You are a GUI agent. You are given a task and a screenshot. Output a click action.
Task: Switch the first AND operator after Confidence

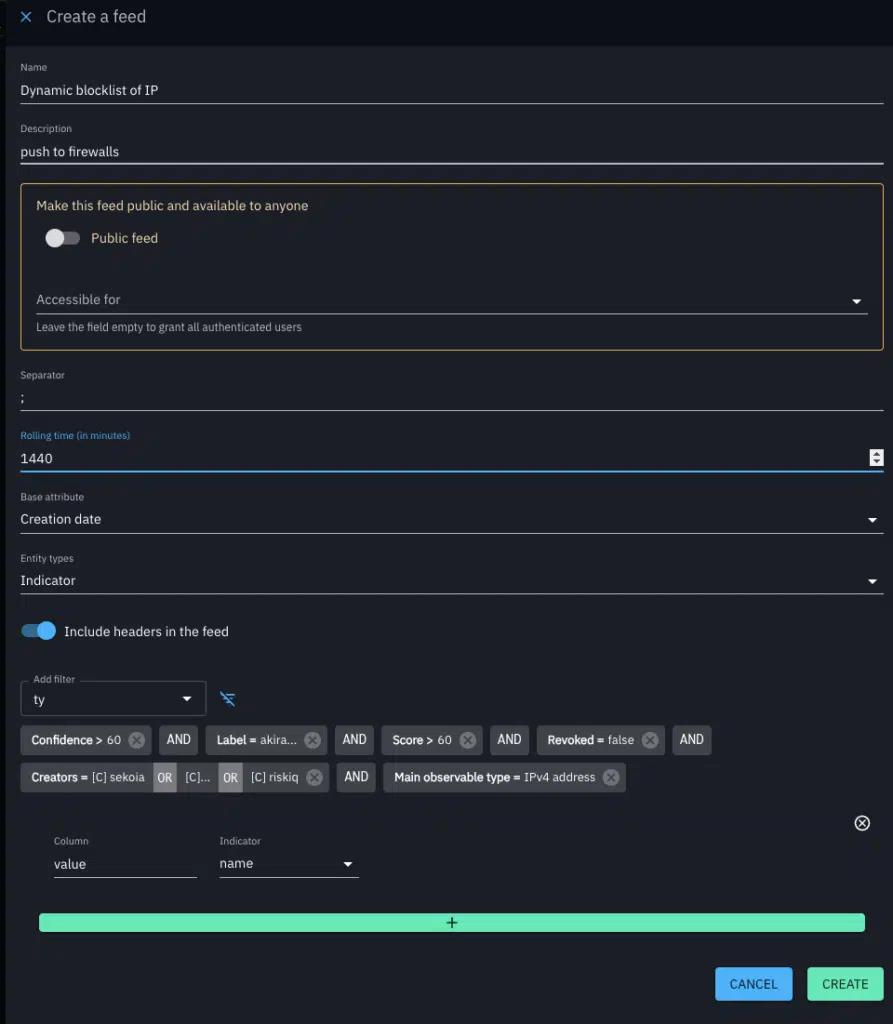click(179, 740)
